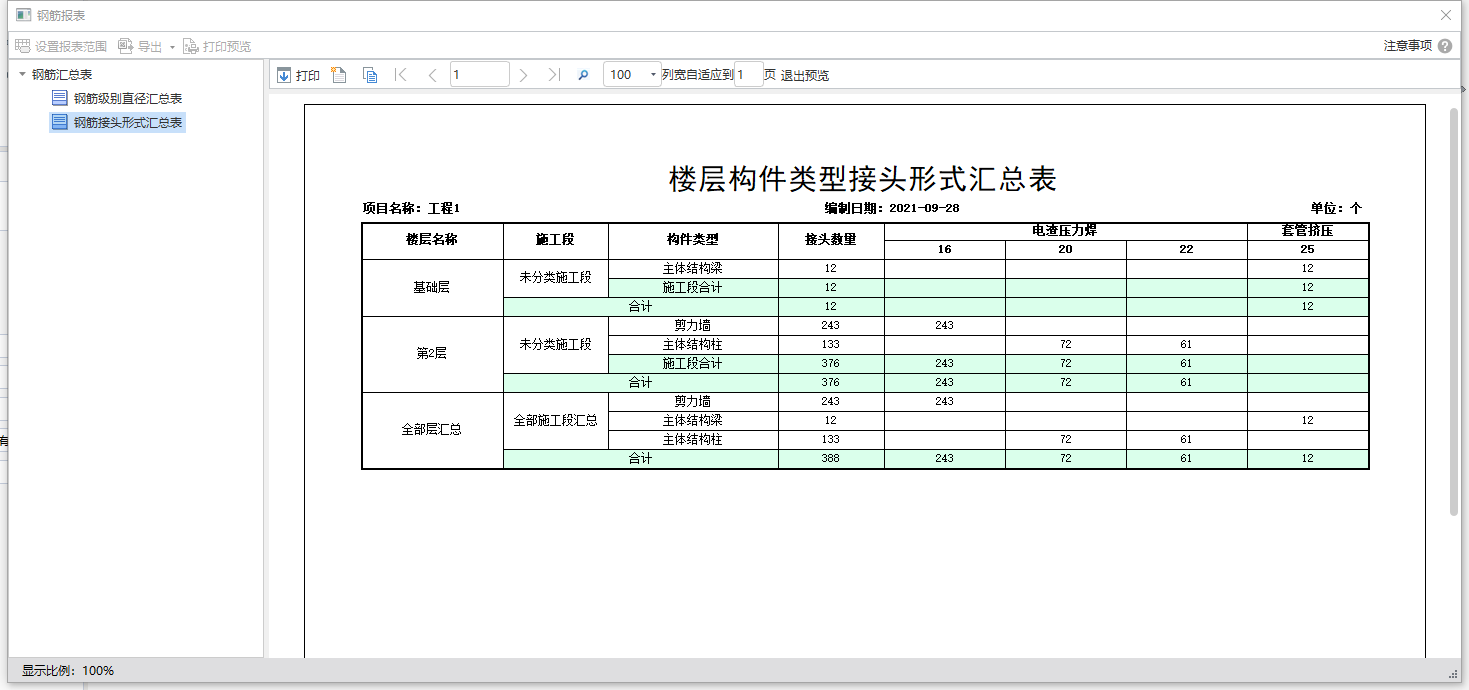Click 显示比例: 100% status text
Viewport: 1469px width, 690px height.
click(68, 671)
